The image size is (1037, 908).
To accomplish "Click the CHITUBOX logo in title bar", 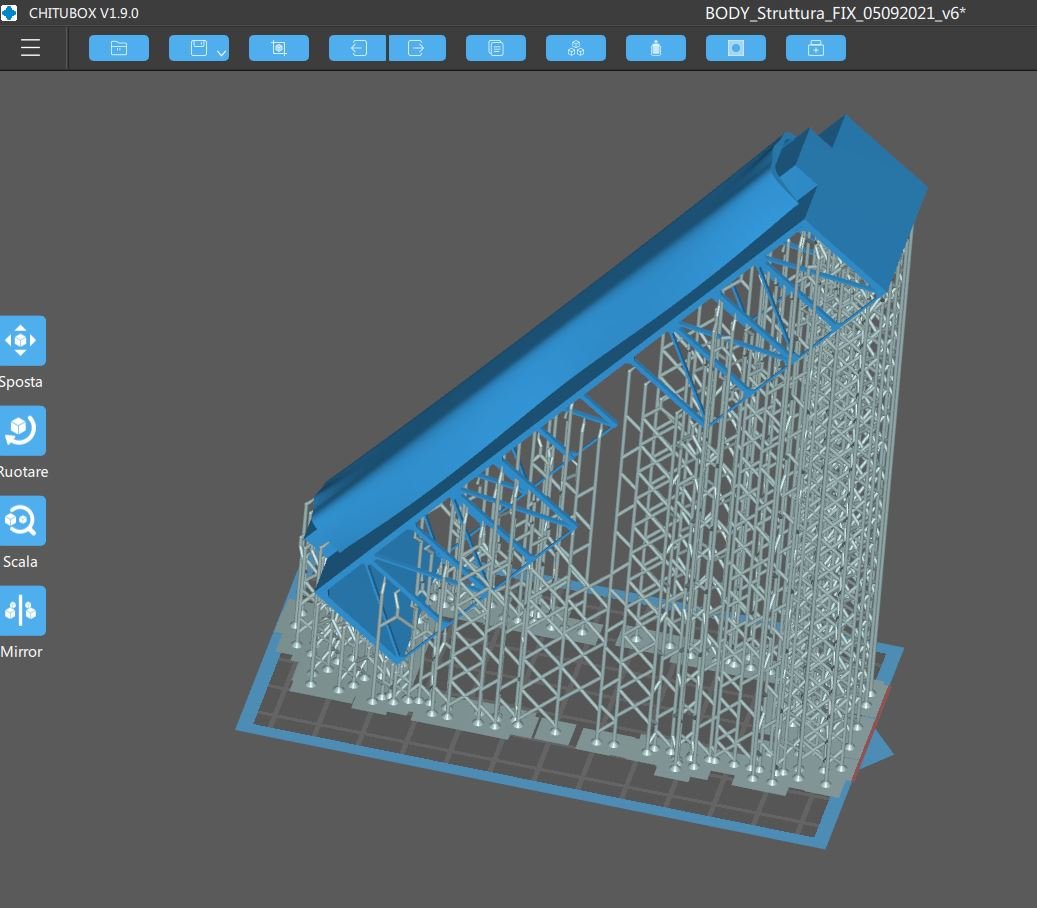I will point(10,13).
